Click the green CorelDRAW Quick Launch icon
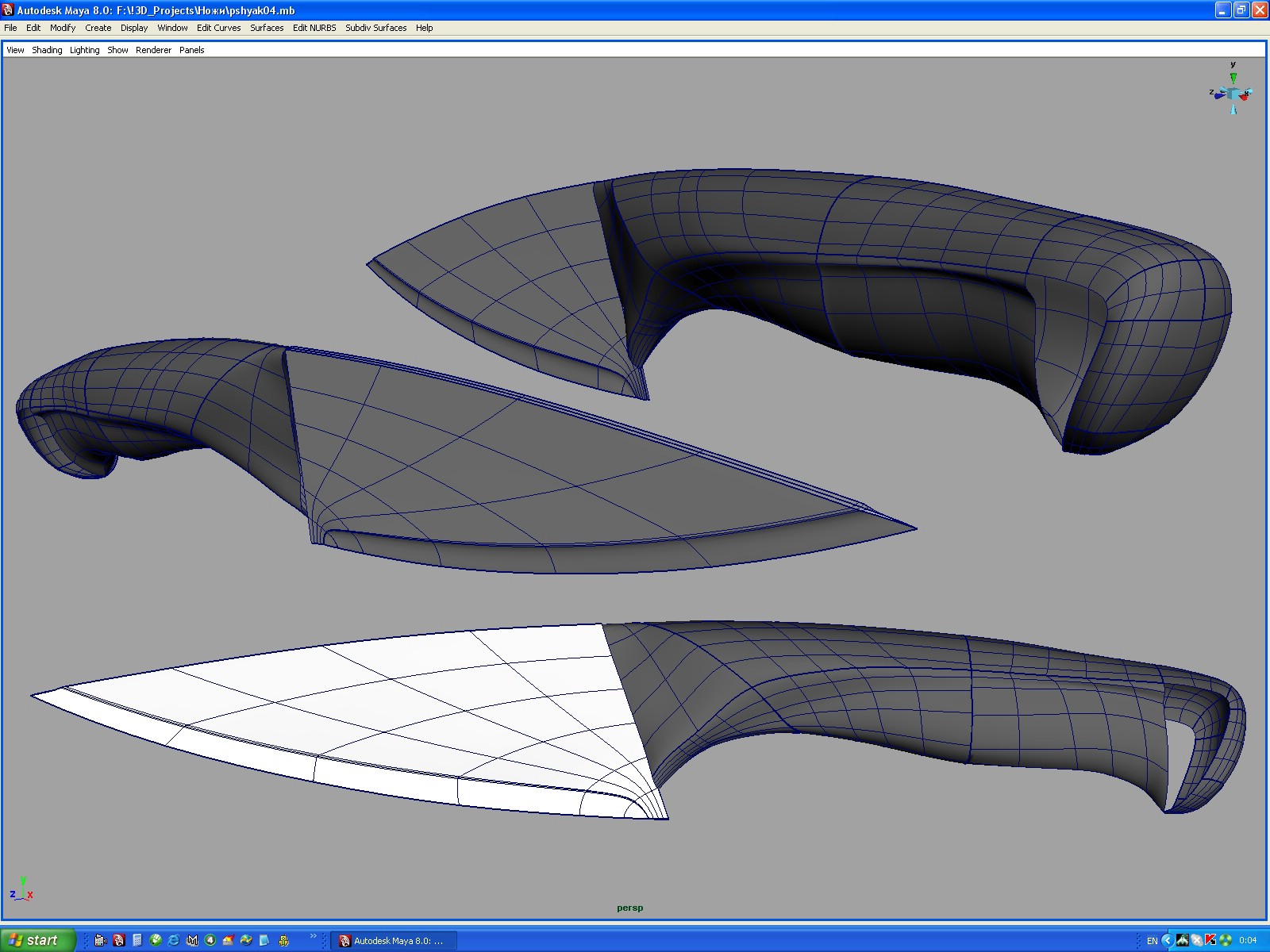The height and width of the screenshot is (952, 1270). 155,941
